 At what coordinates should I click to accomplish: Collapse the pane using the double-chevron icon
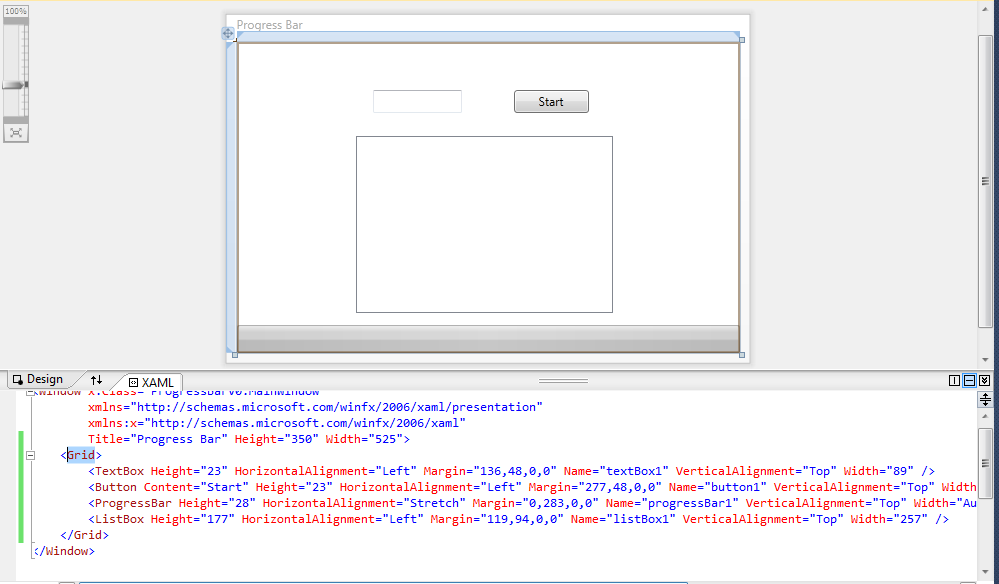point(982,380)
